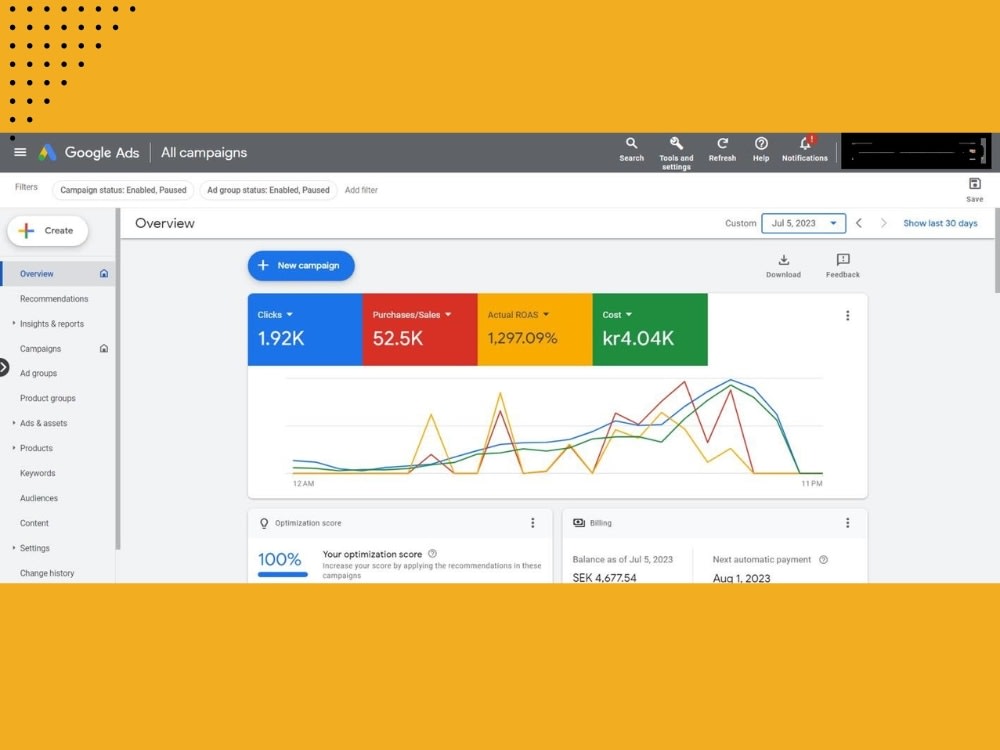Click the SEK 4,677.54 balance value
Viewport: 1000px width, 750px height.
tap(605, 577)
